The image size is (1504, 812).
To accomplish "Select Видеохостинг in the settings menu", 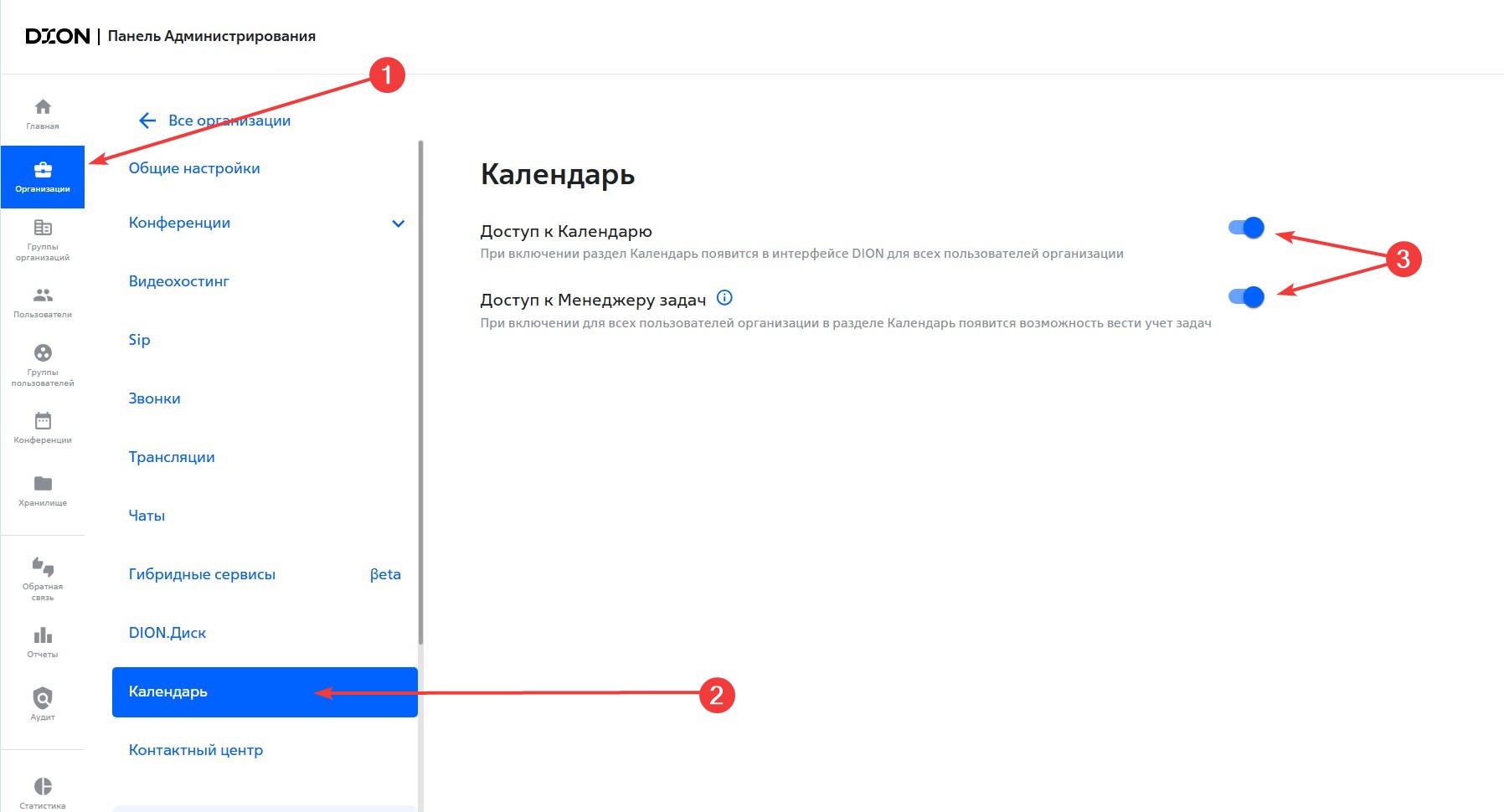I will pyautogui.click(x=179, y=281).
